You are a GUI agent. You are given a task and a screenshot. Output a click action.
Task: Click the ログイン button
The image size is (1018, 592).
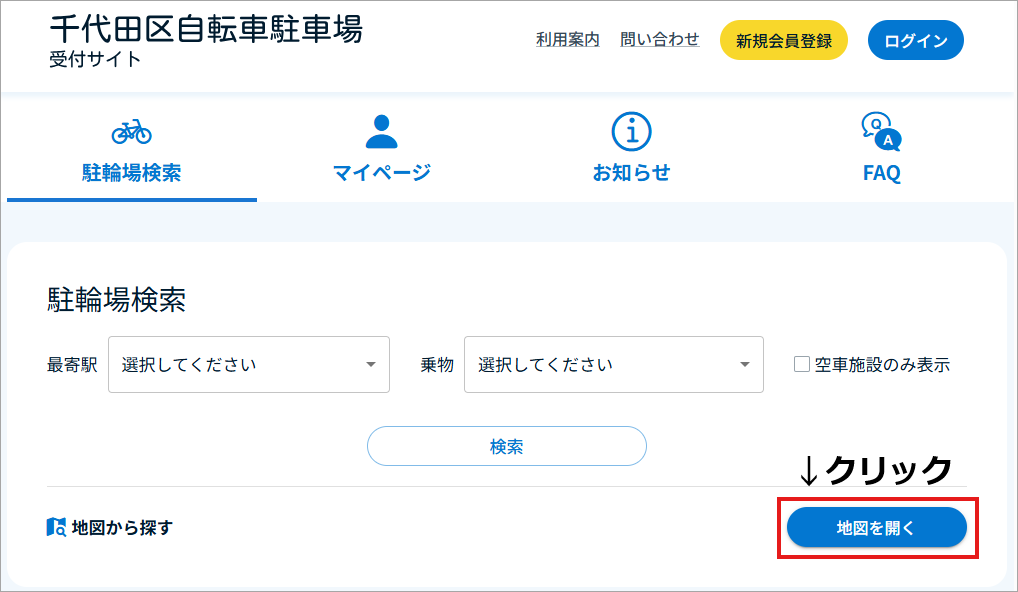(x=915, y=40)
